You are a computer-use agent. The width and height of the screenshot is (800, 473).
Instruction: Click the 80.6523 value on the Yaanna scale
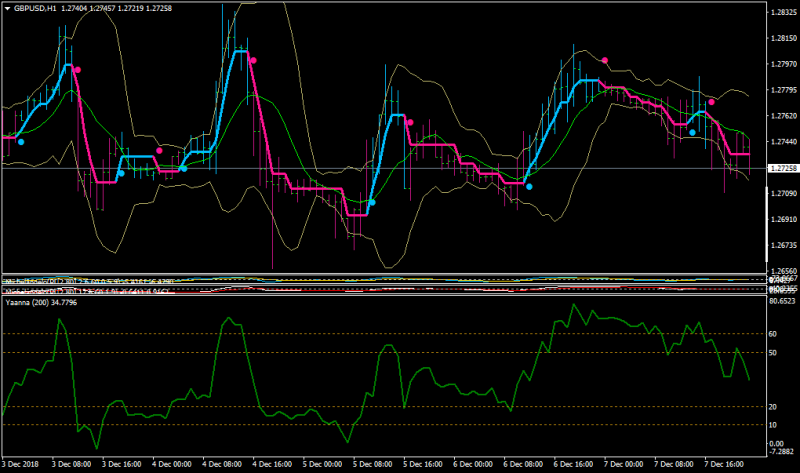coord(783,301)
